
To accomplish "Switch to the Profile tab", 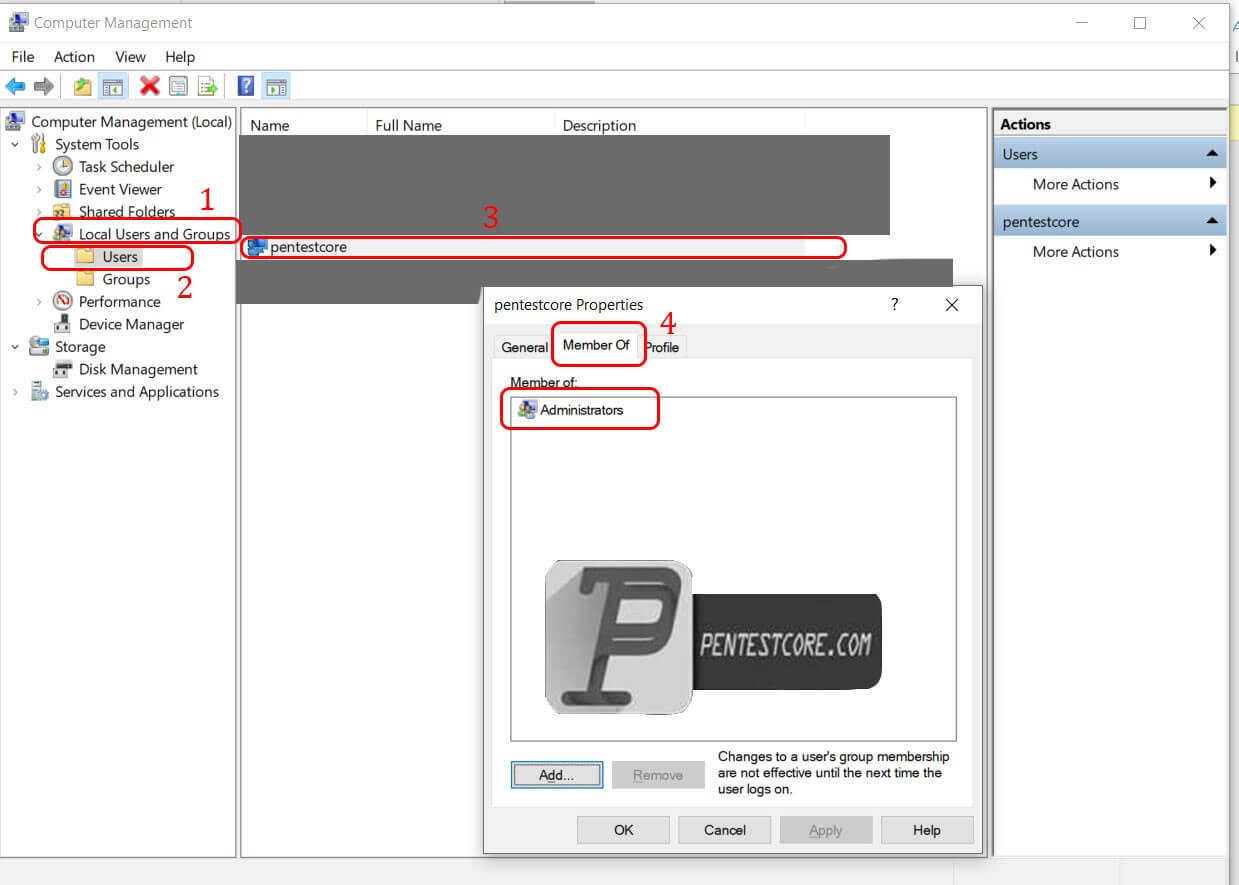I will tap(662, 347).
